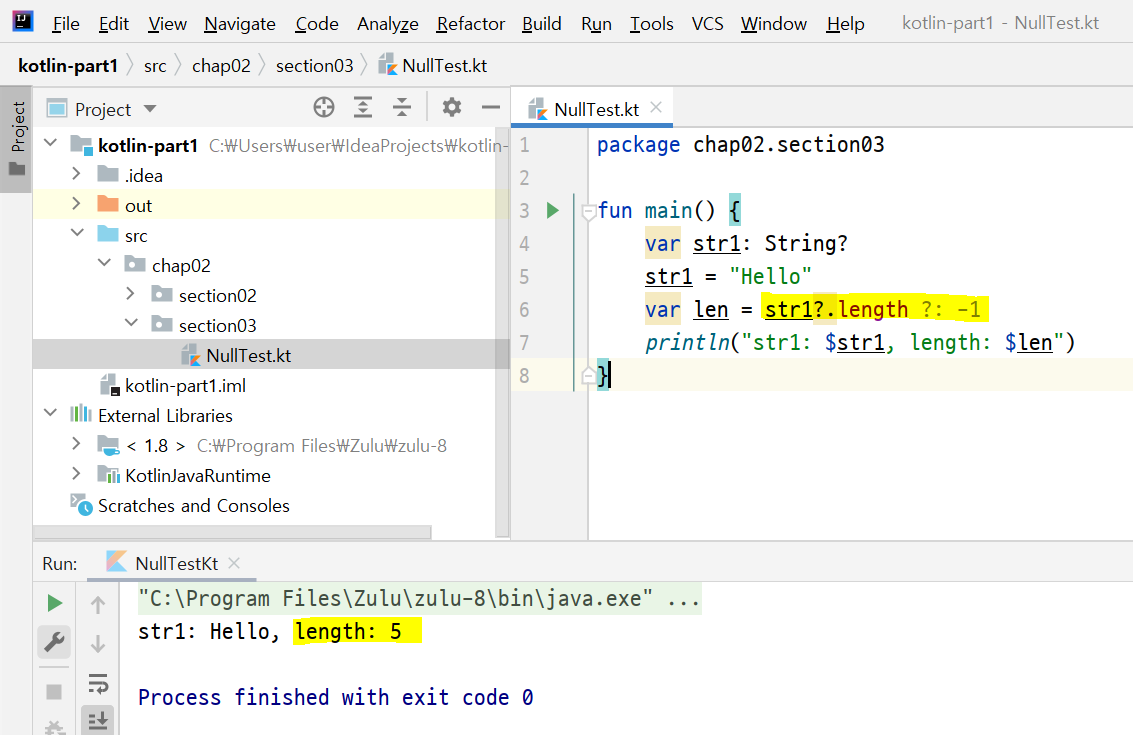This screenshot has height=735, width=1133.
Task: Click NullTest.kt breadcrumb
Action: tap(433, 66)
